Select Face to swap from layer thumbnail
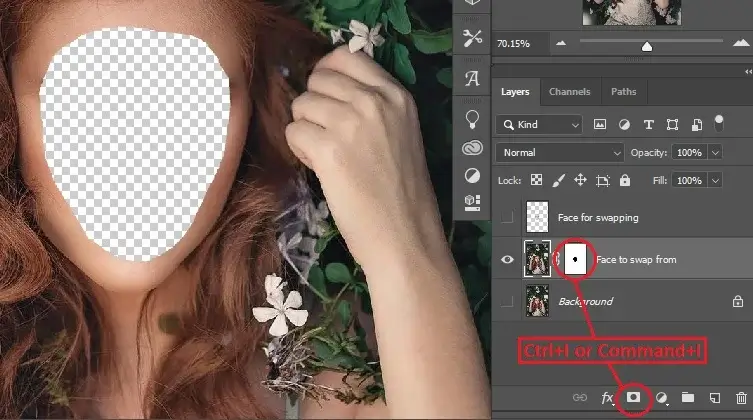This screenshot has height=420, width=753. (537, 259)
